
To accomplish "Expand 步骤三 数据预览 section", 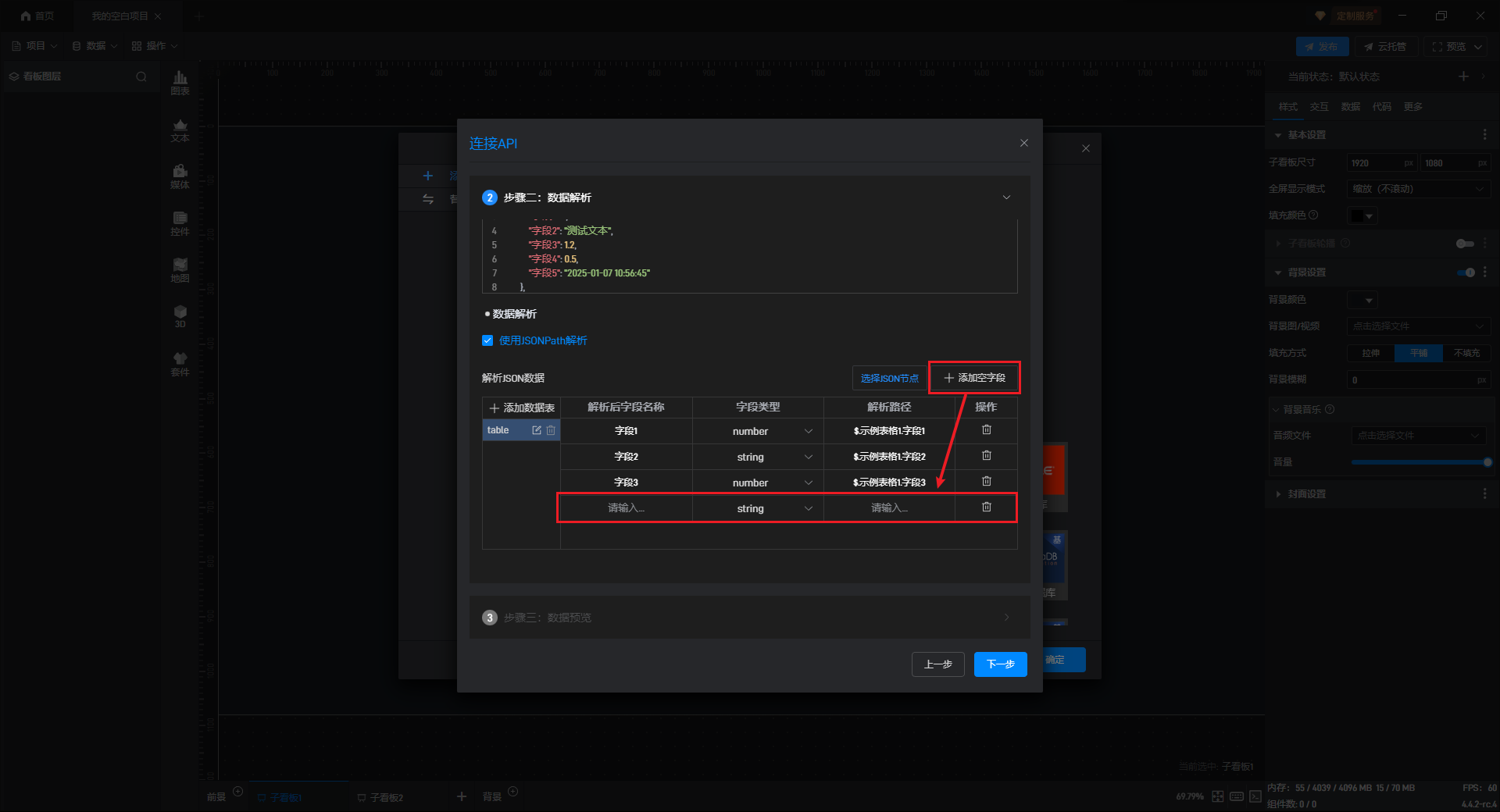I will 1006,618.
